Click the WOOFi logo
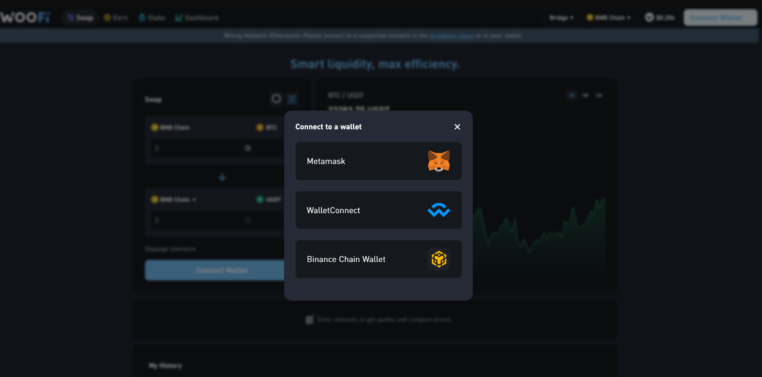 25,17
